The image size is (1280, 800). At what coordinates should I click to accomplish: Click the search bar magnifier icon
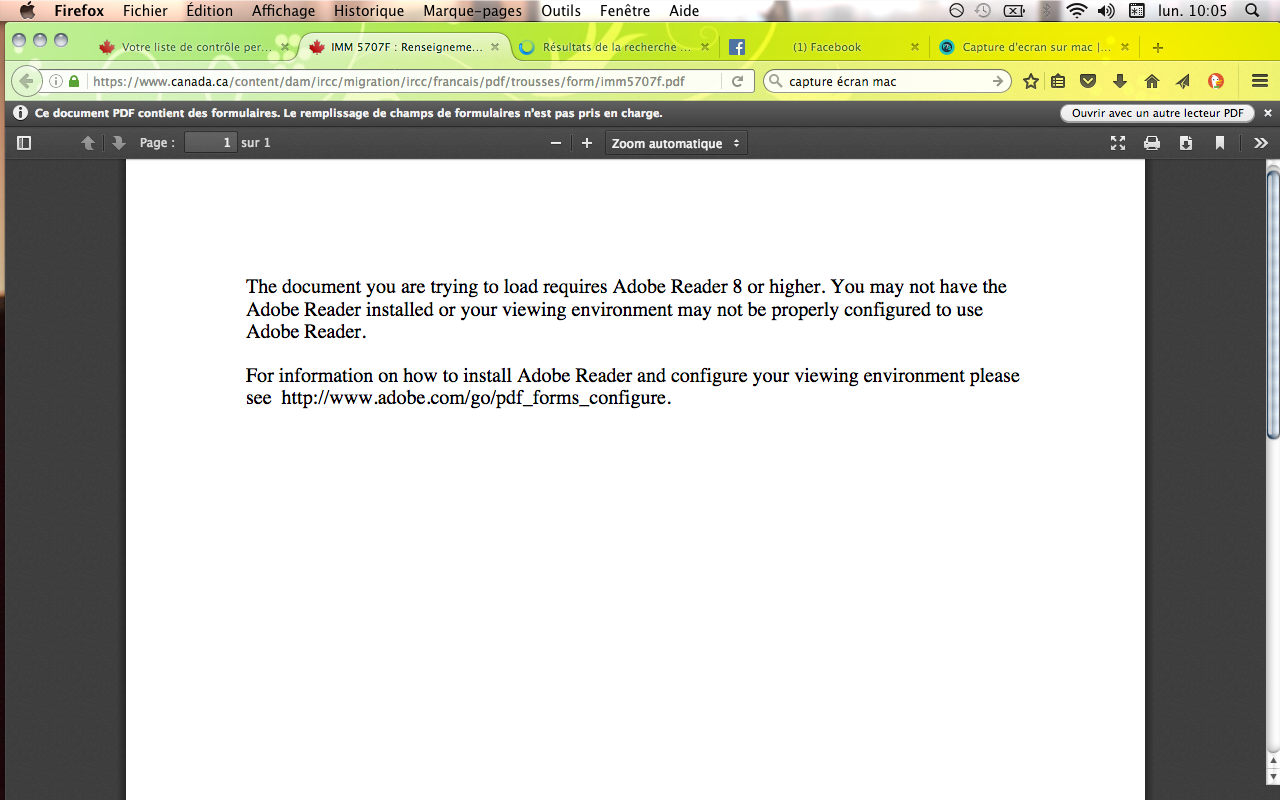pos(775,81)
